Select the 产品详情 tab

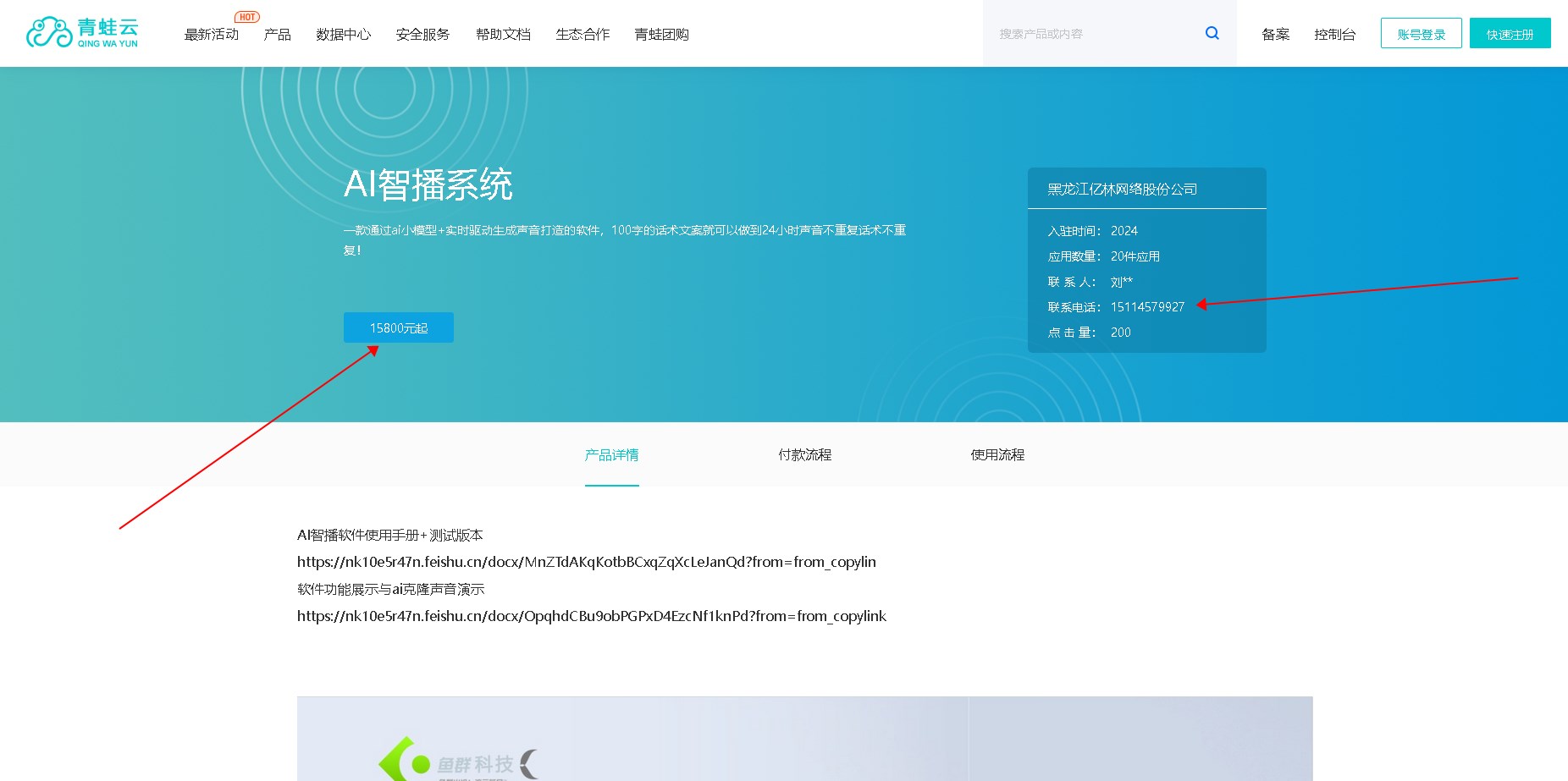[611, 455]
